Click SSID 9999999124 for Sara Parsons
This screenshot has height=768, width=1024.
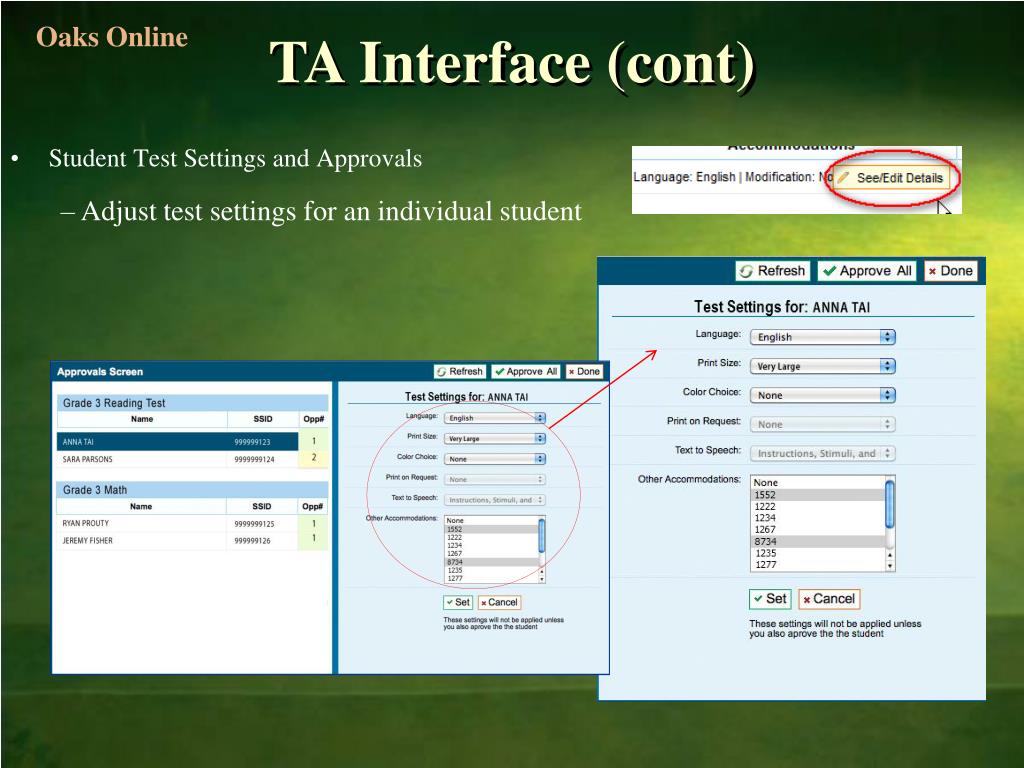coord(254,460)
